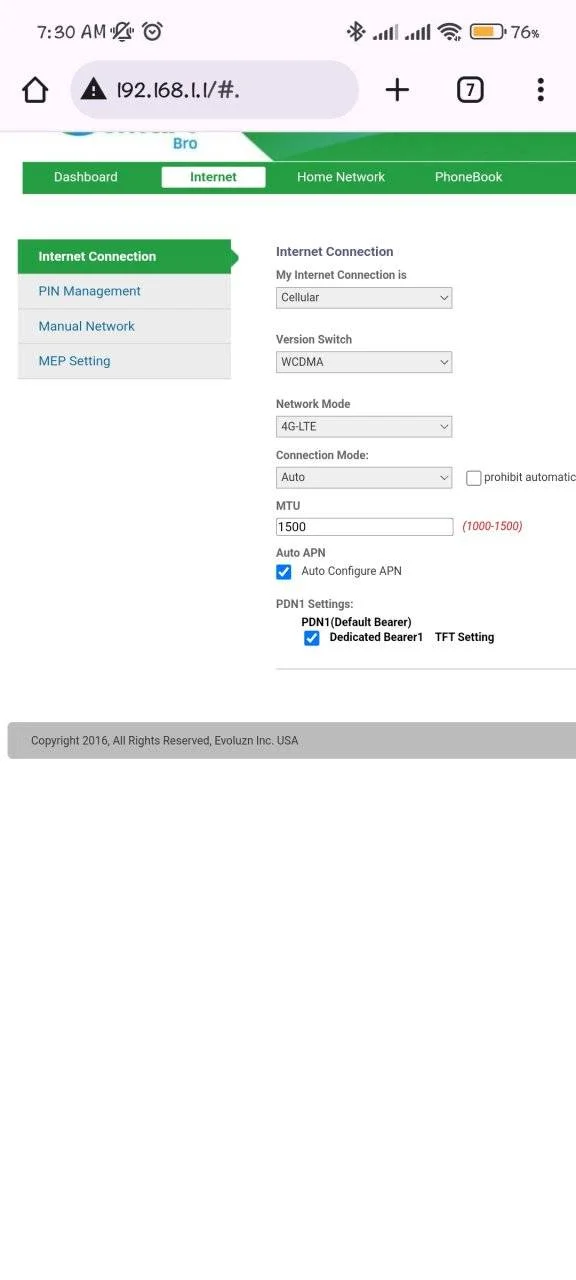Click the TFT Setting link

[464, 637]
